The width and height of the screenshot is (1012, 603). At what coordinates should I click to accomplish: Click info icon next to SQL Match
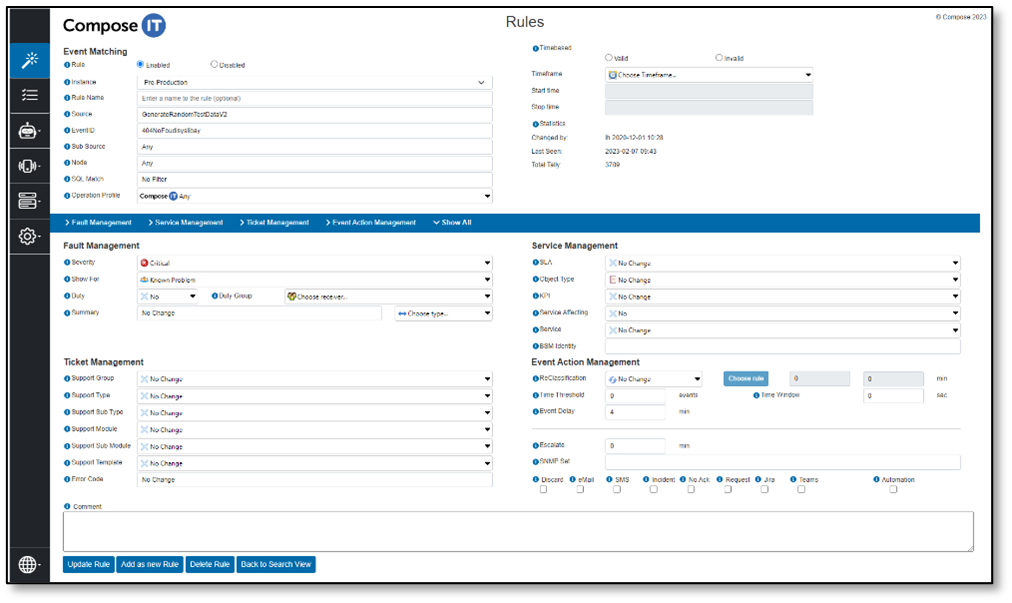coord(67,179)
